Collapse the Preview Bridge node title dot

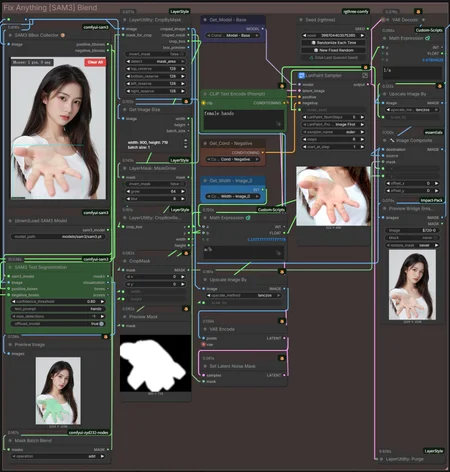point(384,208)
